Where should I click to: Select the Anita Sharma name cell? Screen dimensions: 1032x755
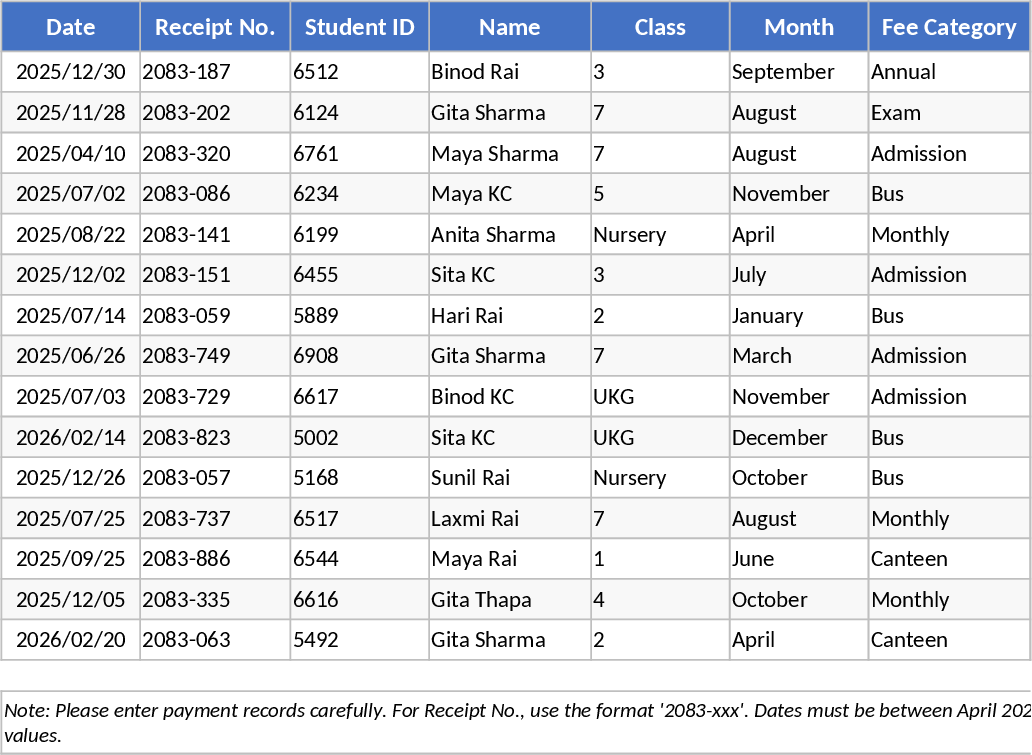510,235
